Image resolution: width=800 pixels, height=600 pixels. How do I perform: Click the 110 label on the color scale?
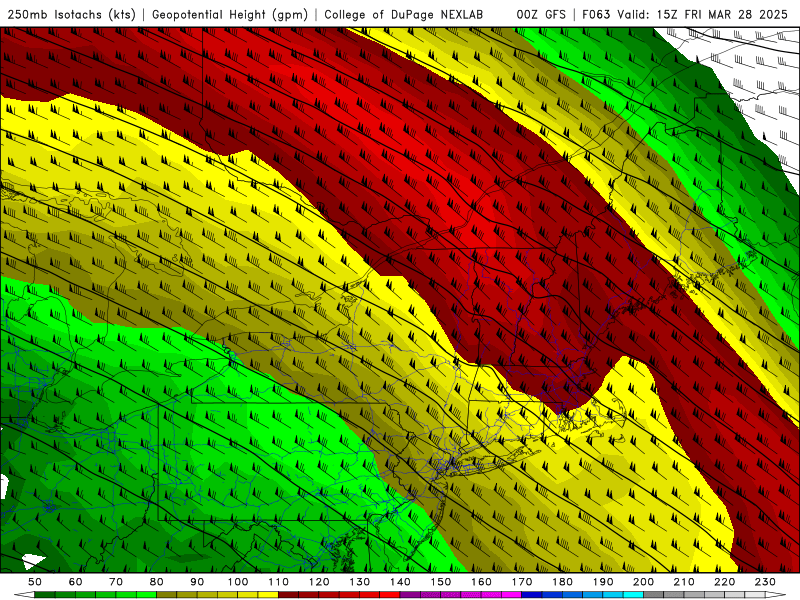279,582
